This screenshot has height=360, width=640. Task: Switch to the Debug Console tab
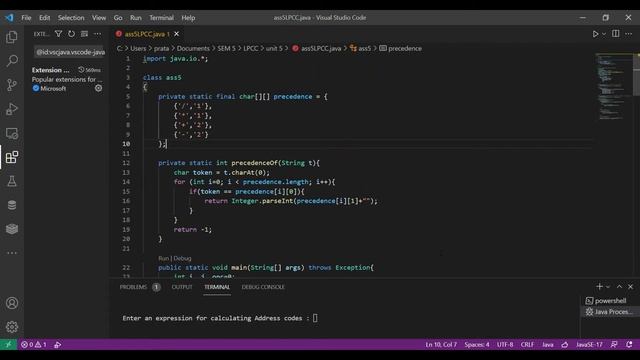coord(263,287)
